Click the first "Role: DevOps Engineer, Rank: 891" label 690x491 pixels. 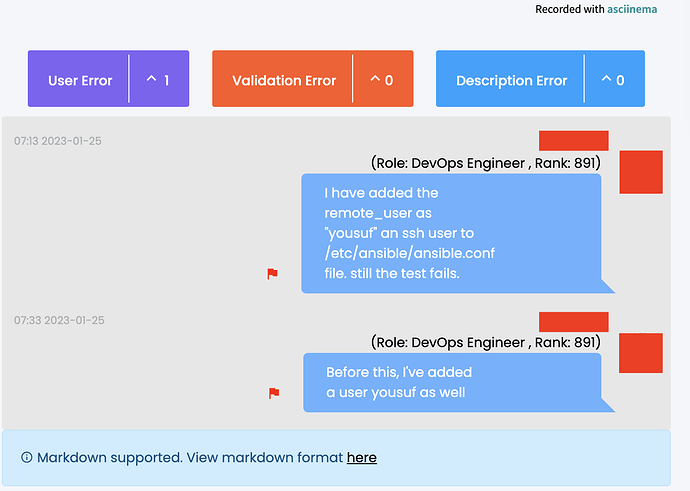[x=485, y=162]
